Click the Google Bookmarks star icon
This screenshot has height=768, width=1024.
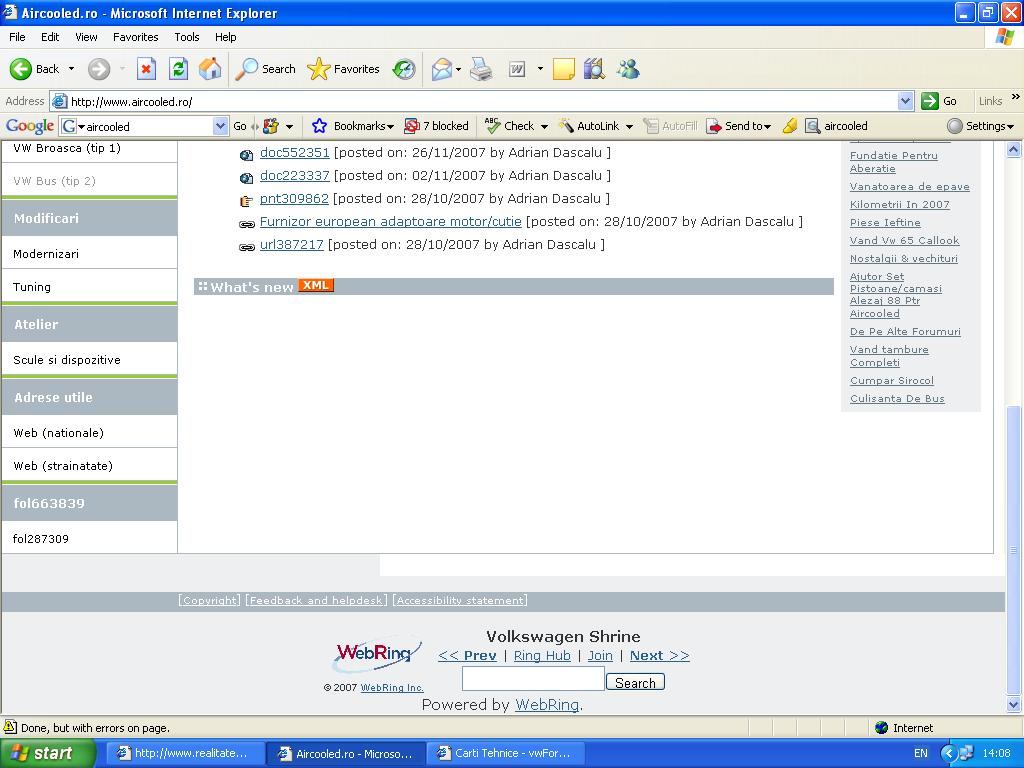coord(319,126)
